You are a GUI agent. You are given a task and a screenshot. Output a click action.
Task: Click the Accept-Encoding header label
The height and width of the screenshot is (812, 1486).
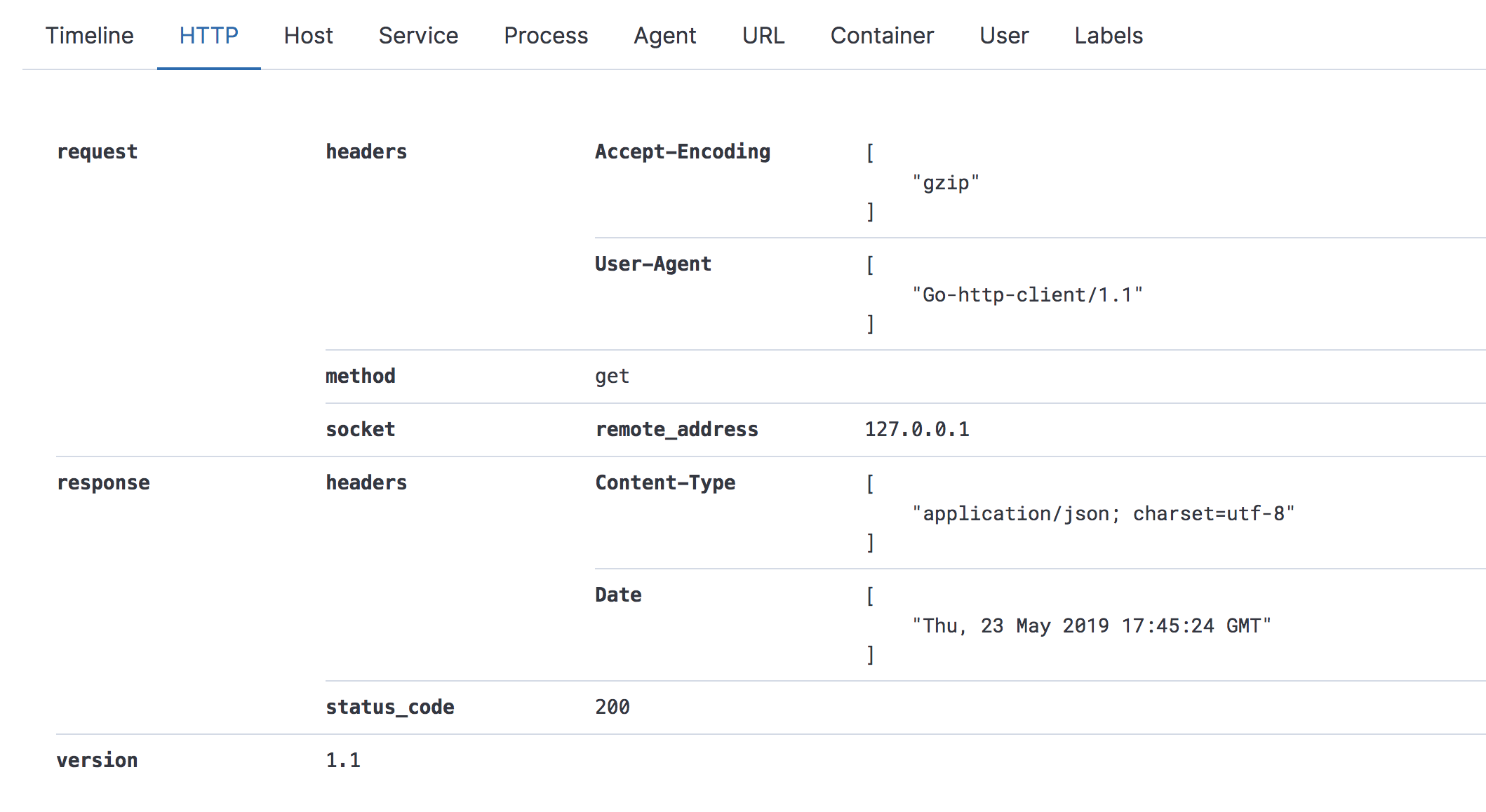683,151
